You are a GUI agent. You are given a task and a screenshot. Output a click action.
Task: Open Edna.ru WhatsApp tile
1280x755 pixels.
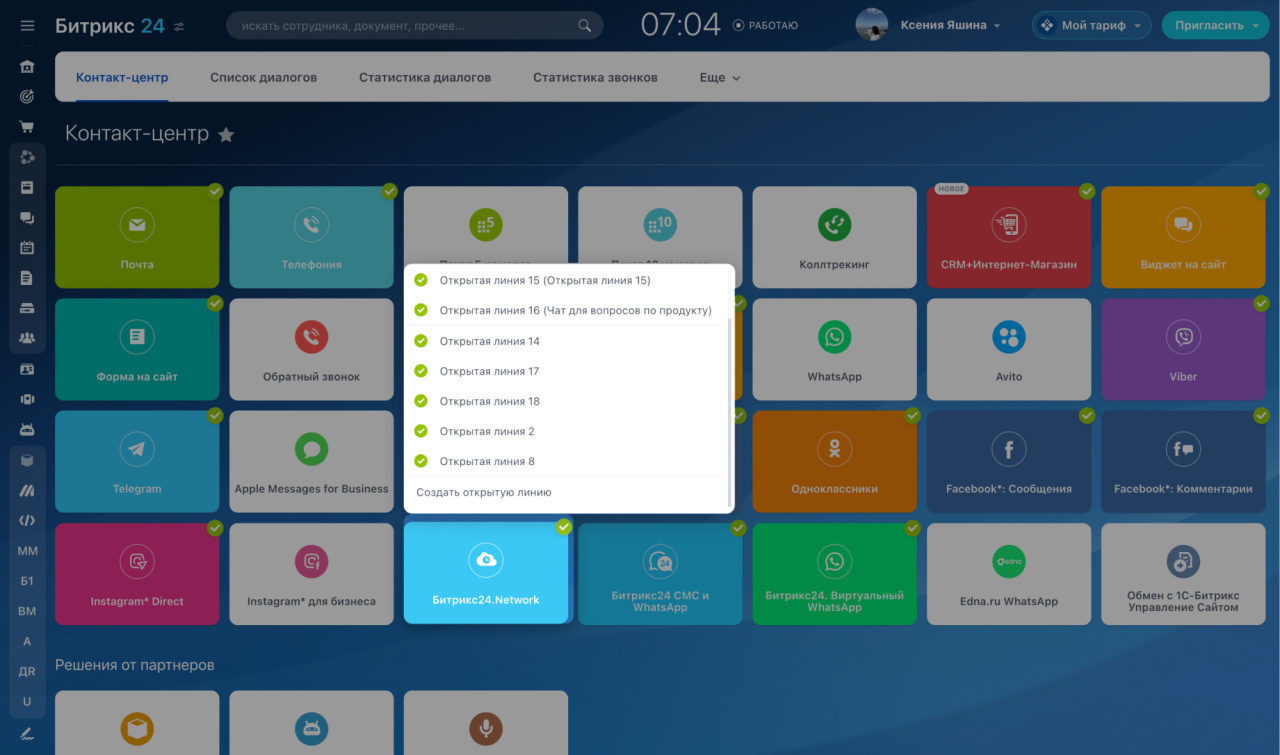(x=1009, y=574)
